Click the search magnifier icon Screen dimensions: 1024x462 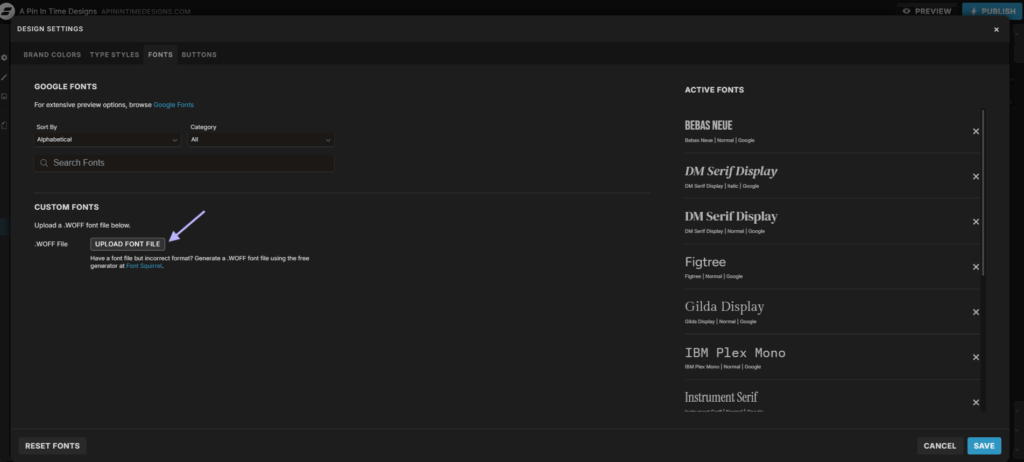44,163
